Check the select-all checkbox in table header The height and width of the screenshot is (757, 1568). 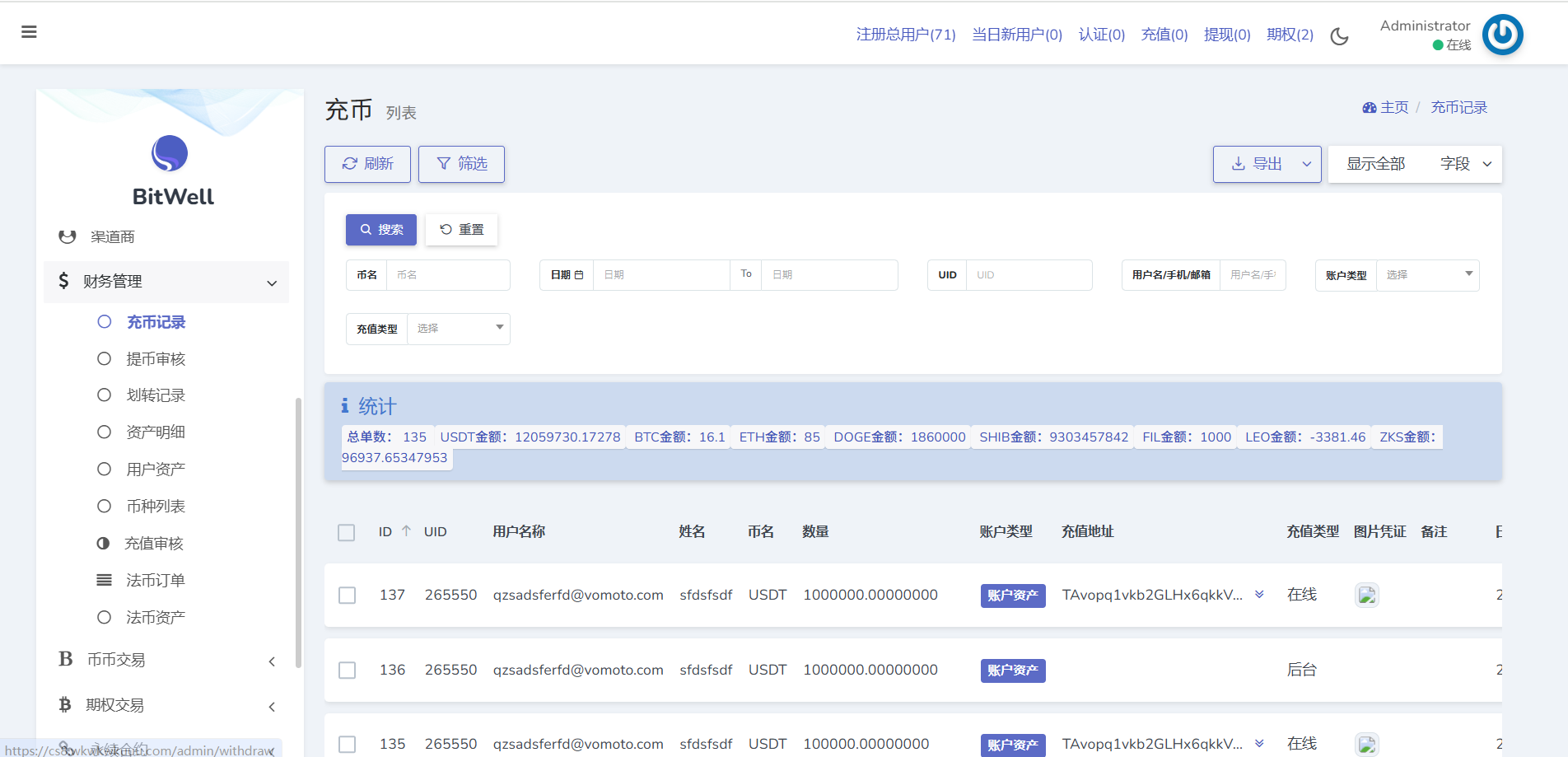click(347, 533)
